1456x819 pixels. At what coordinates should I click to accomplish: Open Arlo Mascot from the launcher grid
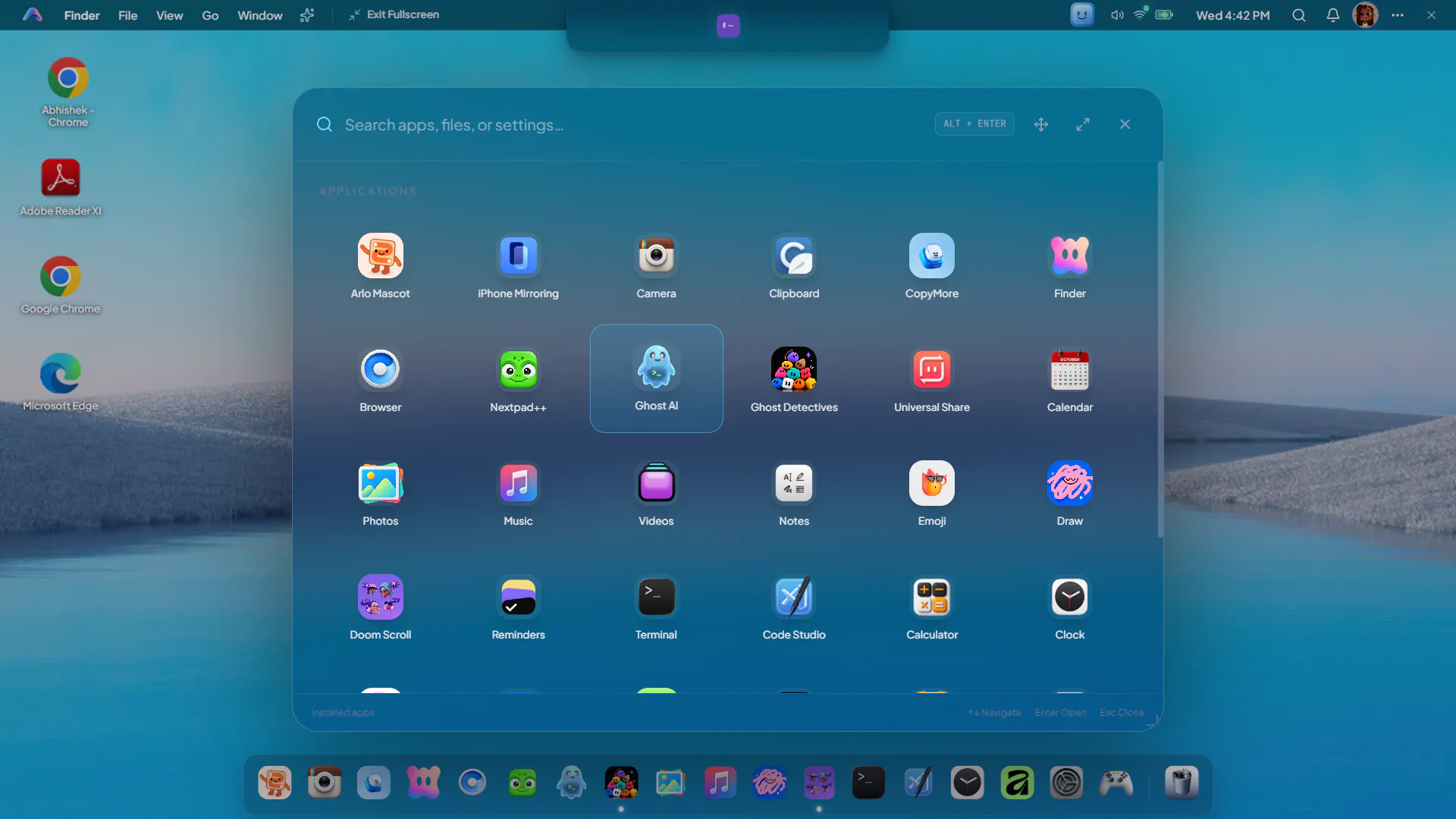pos(380,265)
